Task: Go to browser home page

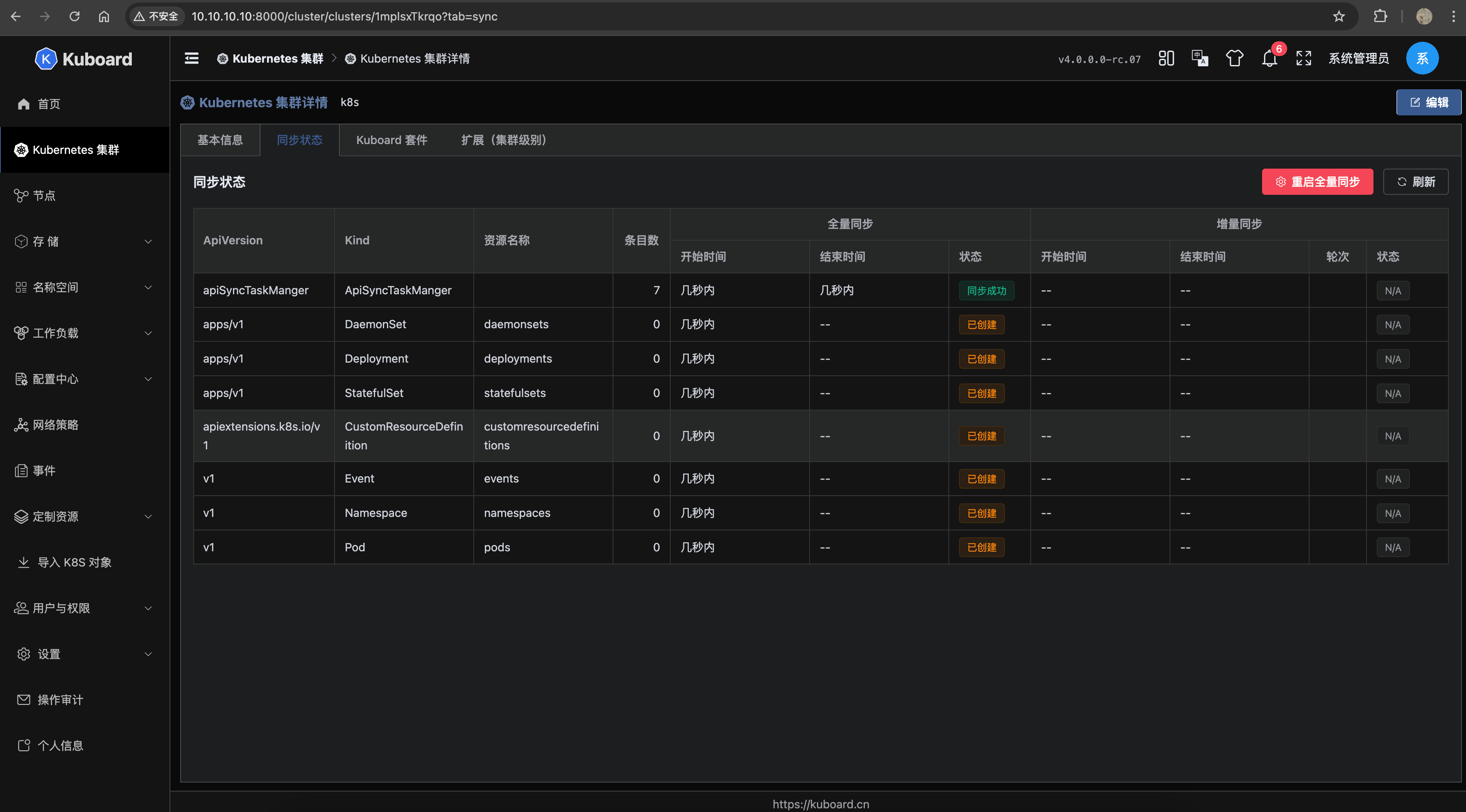Action: tap(104, 16)
